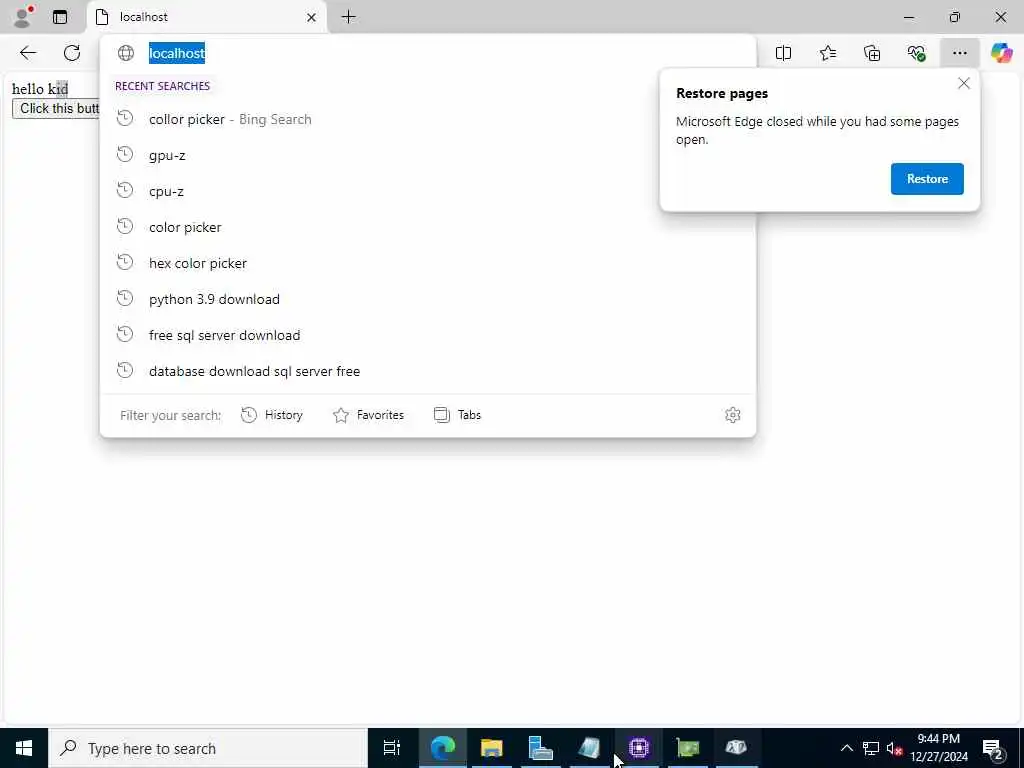Close the localhost tab
1024x768 pixels.
[x=312, y=18]
